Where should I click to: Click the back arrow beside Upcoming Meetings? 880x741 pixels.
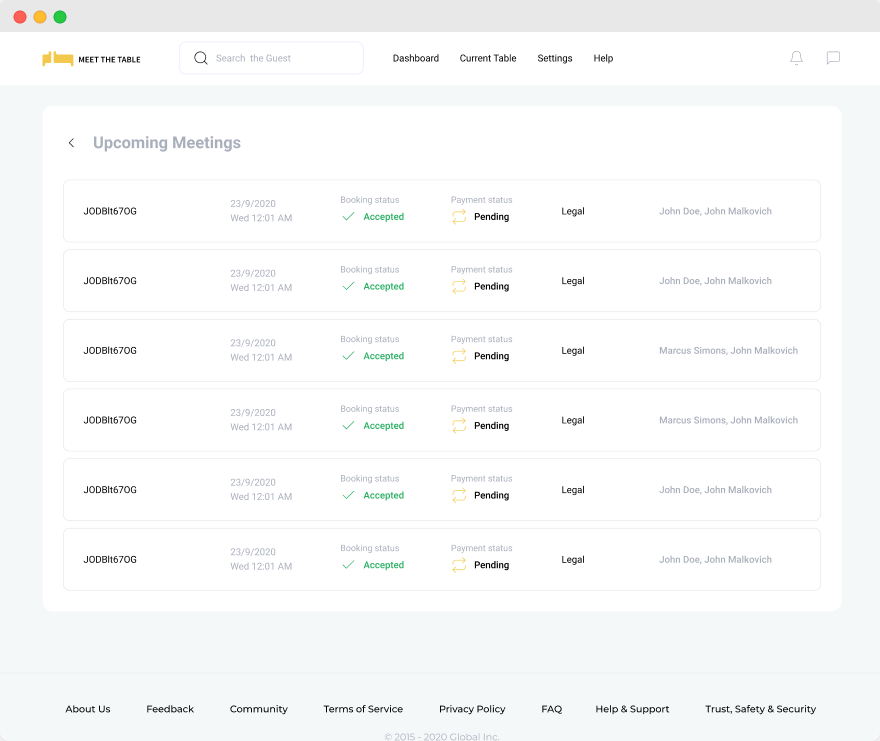(x=71, y=143)
